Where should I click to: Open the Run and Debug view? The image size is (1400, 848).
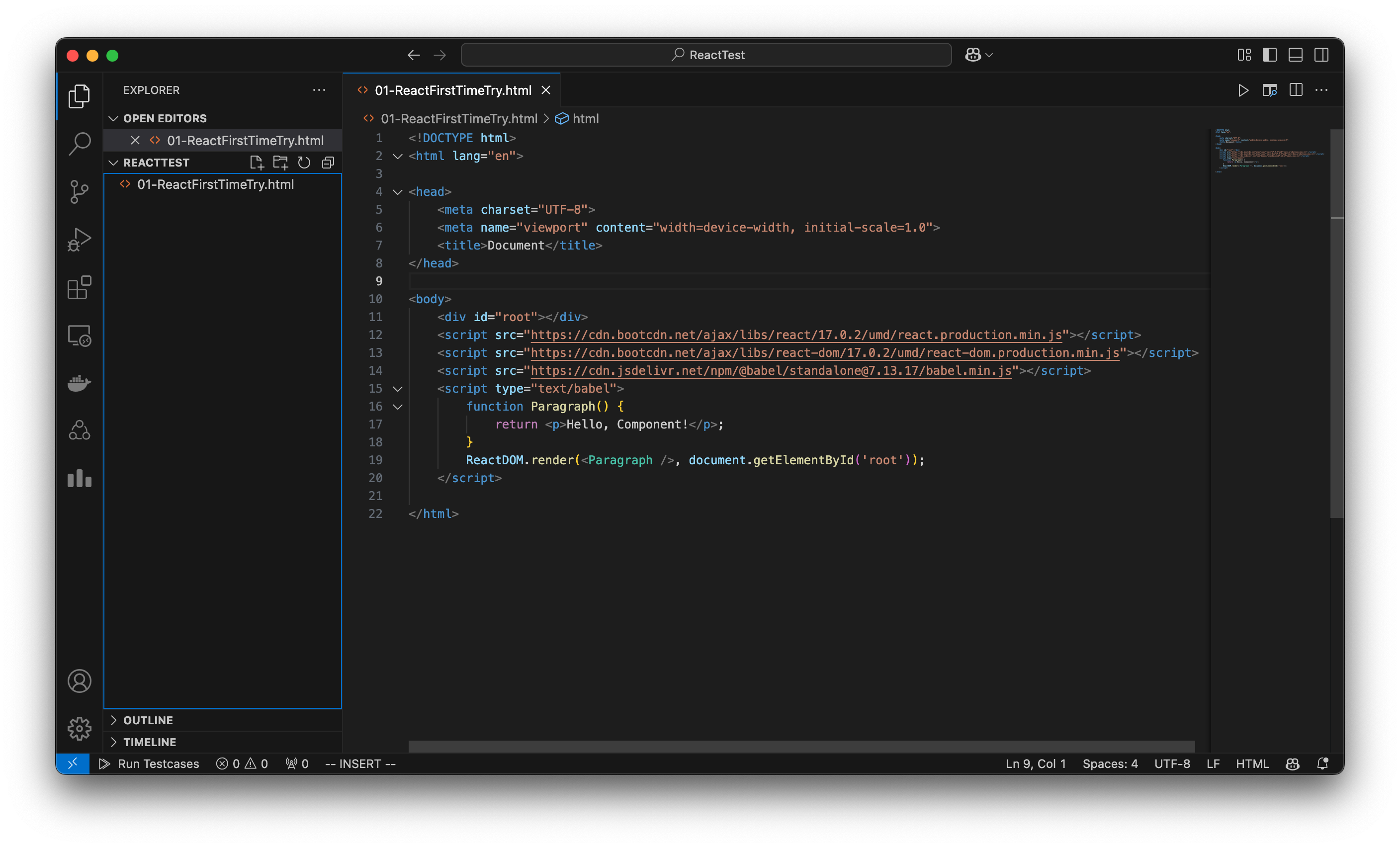click(79, 239)
